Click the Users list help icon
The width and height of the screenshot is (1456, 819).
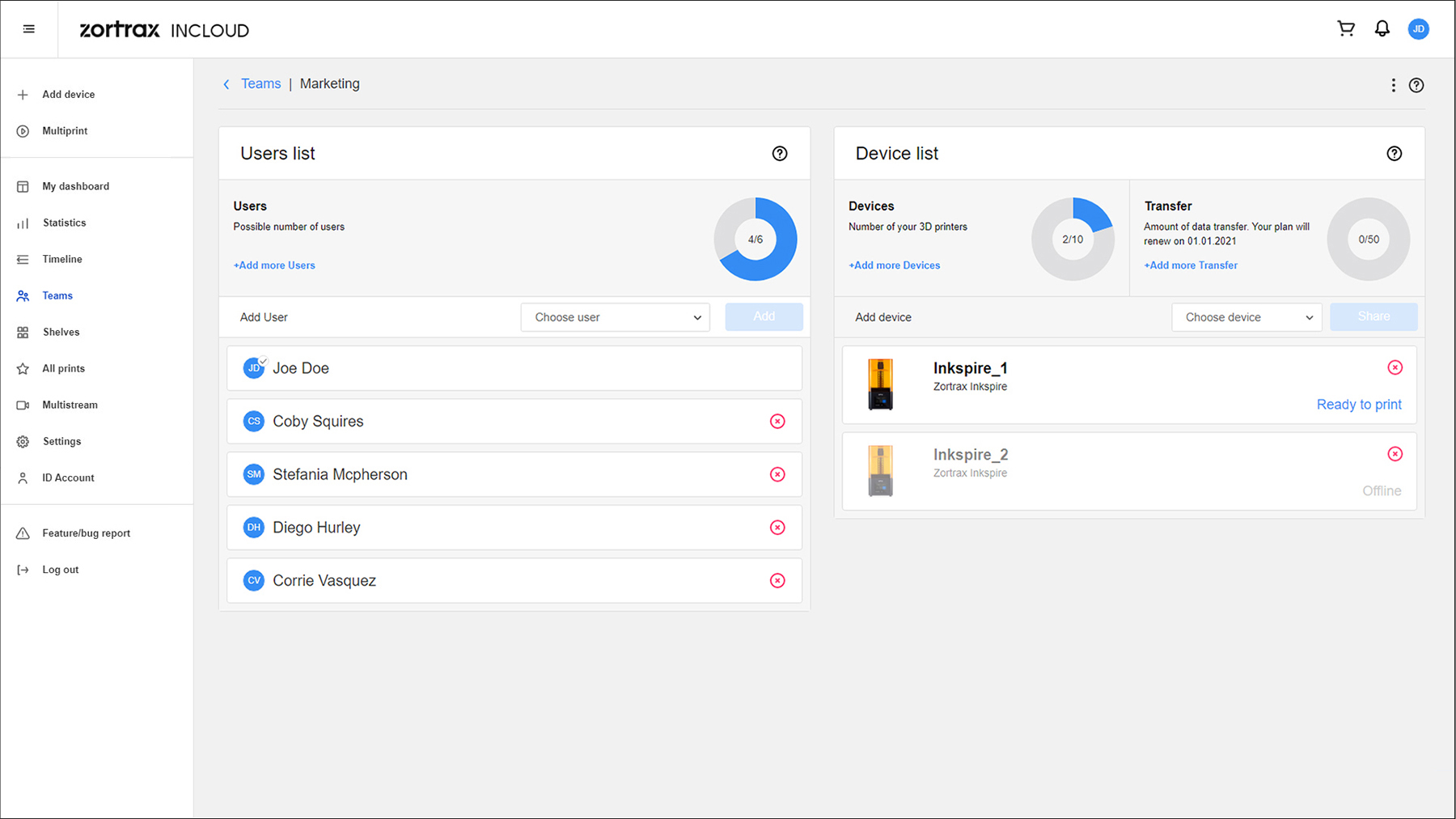coord(780,154)
